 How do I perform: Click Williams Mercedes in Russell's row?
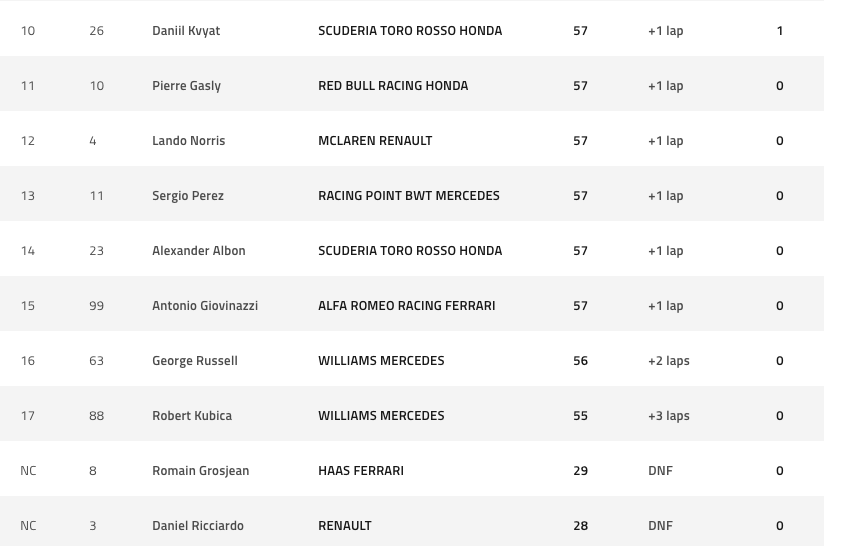pos(381,360)
